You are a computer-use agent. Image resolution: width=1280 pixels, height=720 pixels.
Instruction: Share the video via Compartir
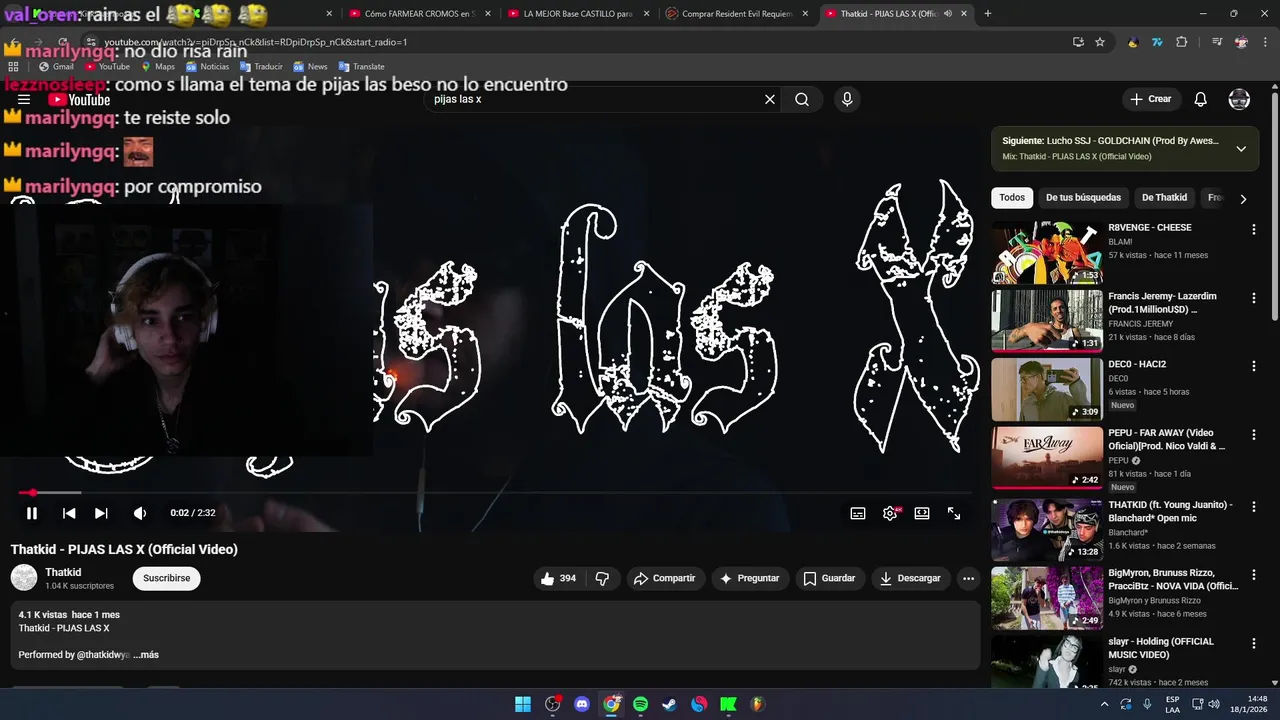(665, 578)
